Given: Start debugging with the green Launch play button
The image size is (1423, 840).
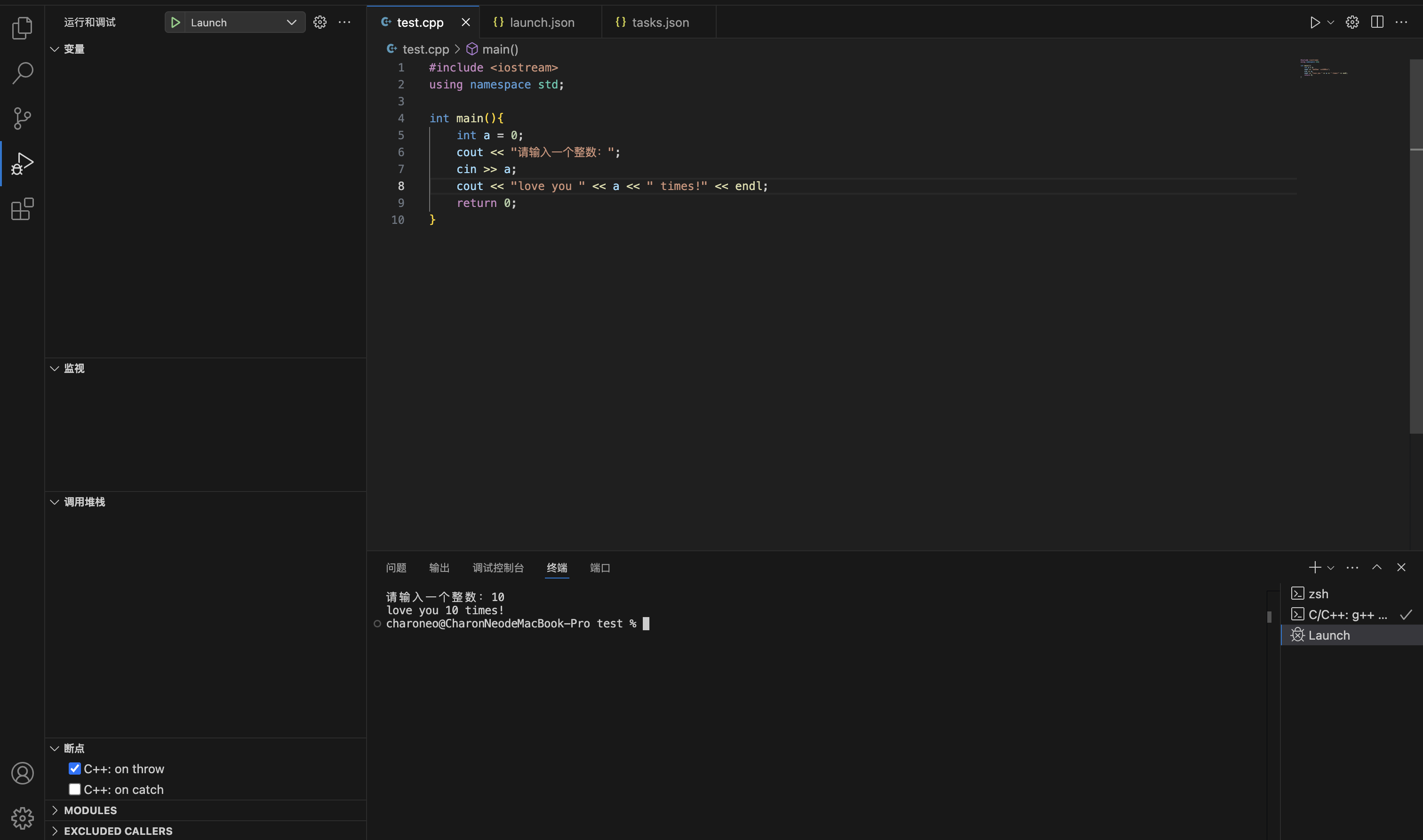Looking at the screenshot, I should pyautogui.click(x=176, y=22).
